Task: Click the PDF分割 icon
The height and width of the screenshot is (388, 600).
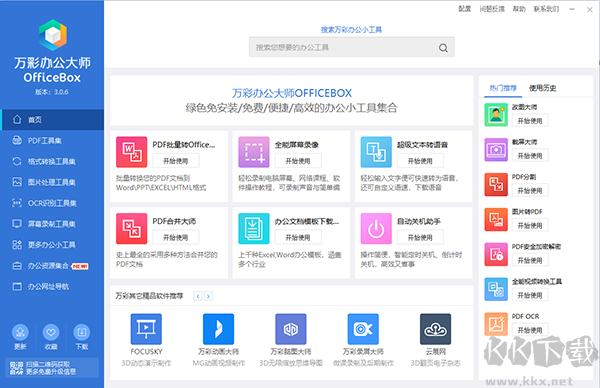Action: point(496,184)
